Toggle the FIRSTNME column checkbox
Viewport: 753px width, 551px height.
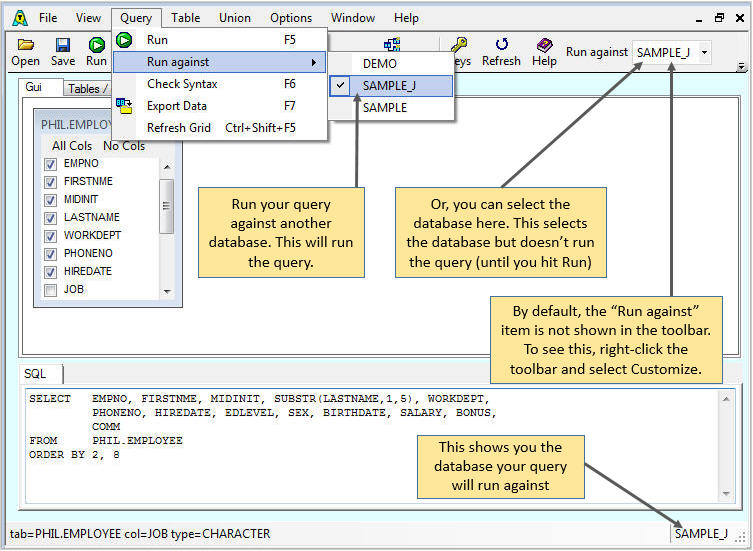click(x=50, y=182)
